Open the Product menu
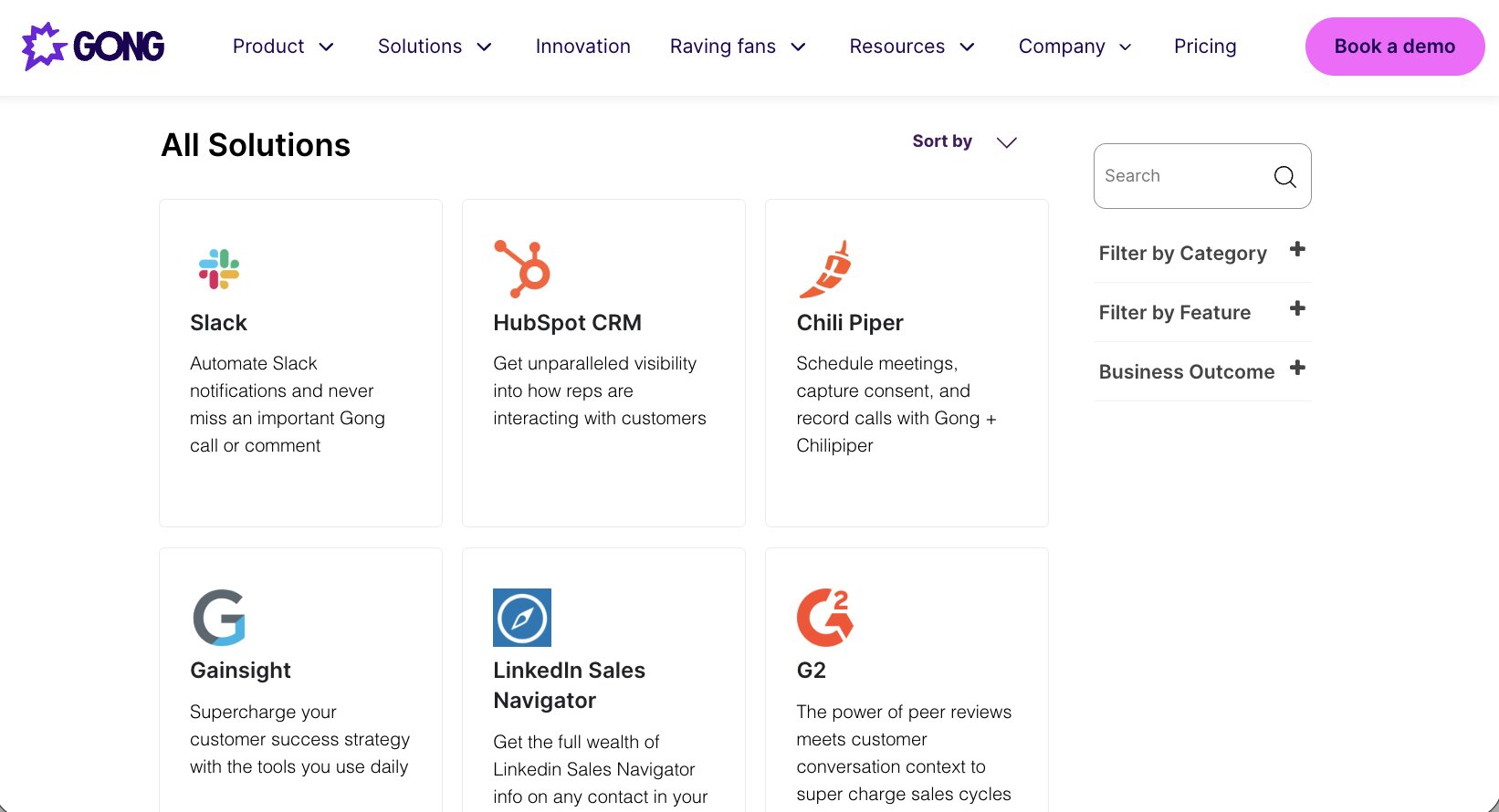 click(x=284, y=47)
